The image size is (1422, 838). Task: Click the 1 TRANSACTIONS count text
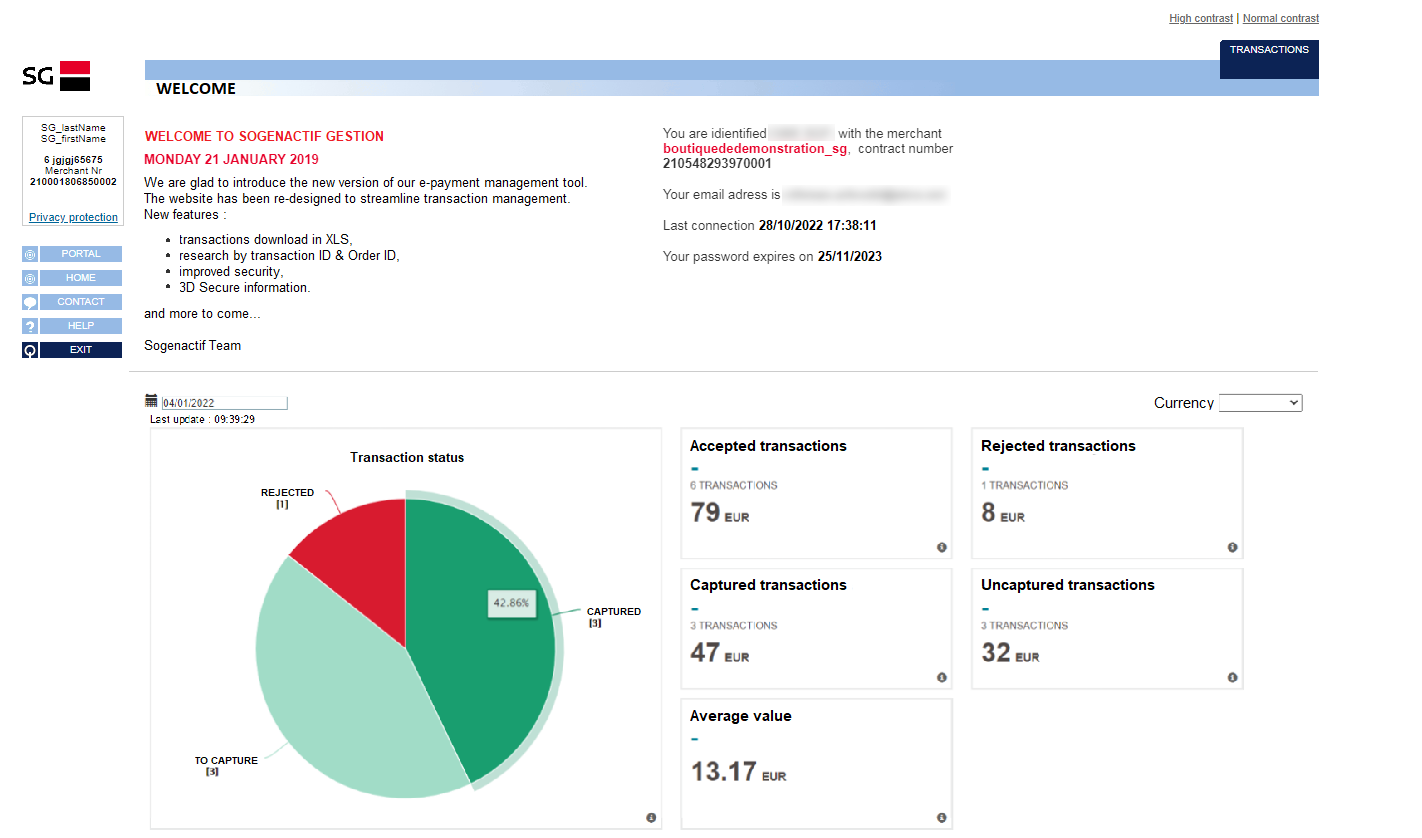[x=1025, y=485]
